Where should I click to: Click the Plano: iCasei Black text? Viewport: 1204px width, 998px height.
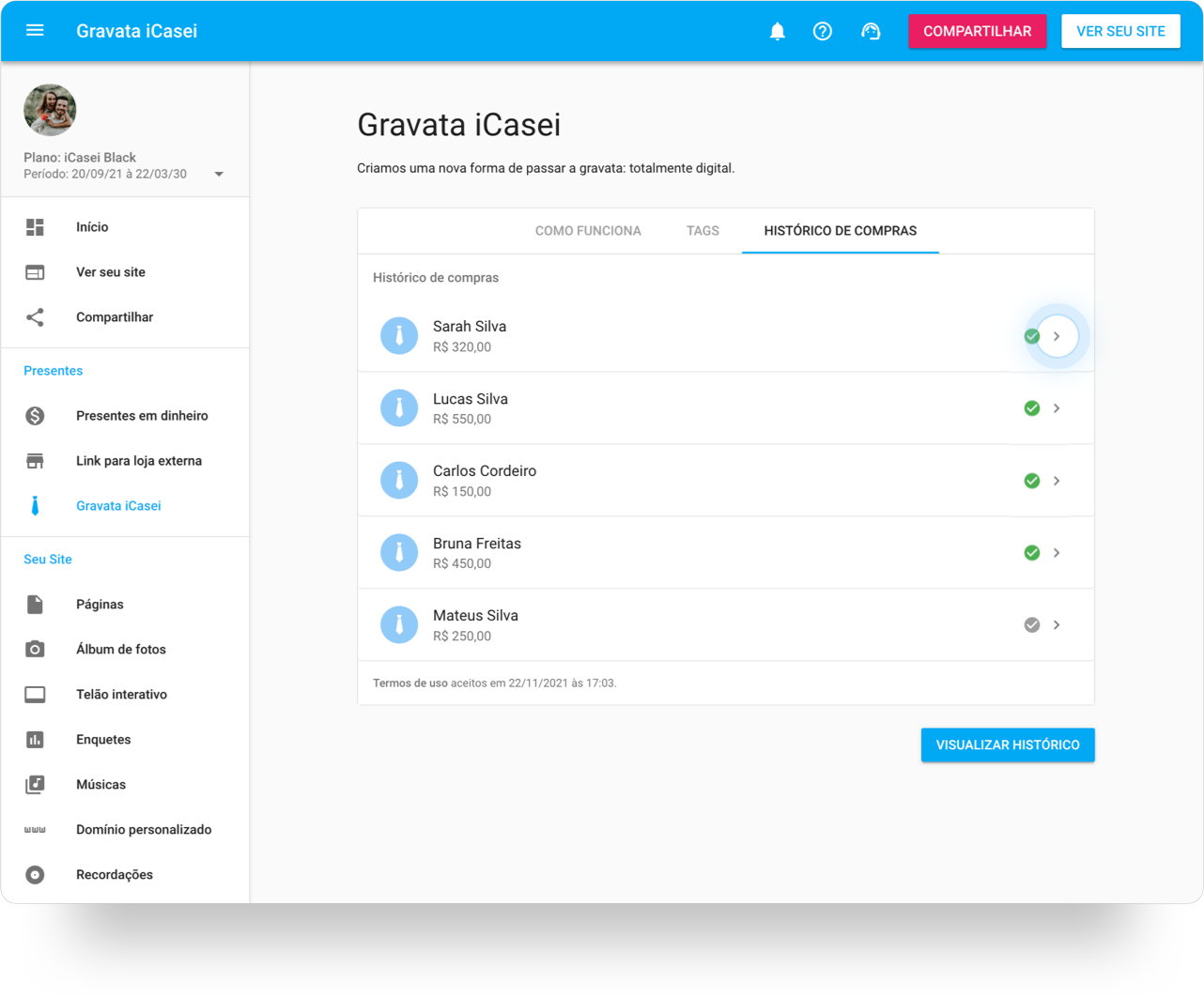(80, 158)
